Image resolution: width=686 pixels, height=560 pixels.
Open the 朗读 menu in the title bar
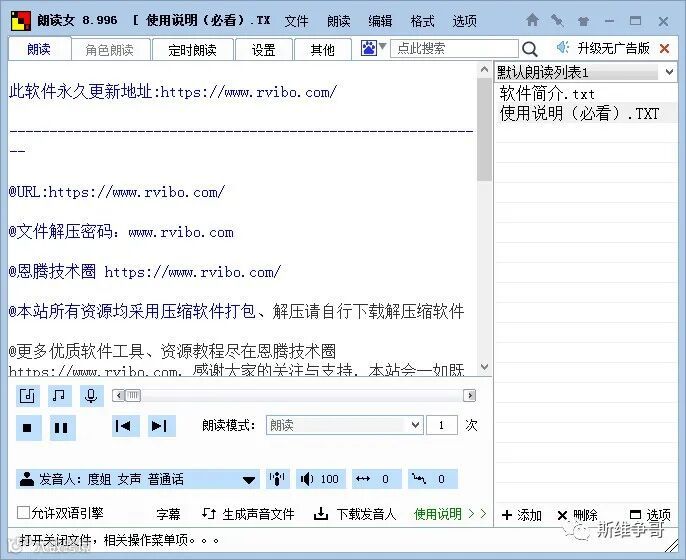click(339, 21)
